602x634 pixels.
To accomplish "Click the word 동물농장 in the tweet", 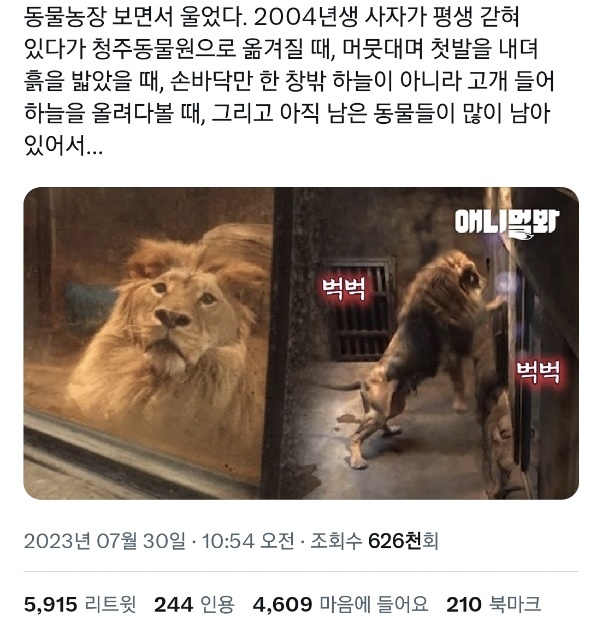I will click(65, 18).
